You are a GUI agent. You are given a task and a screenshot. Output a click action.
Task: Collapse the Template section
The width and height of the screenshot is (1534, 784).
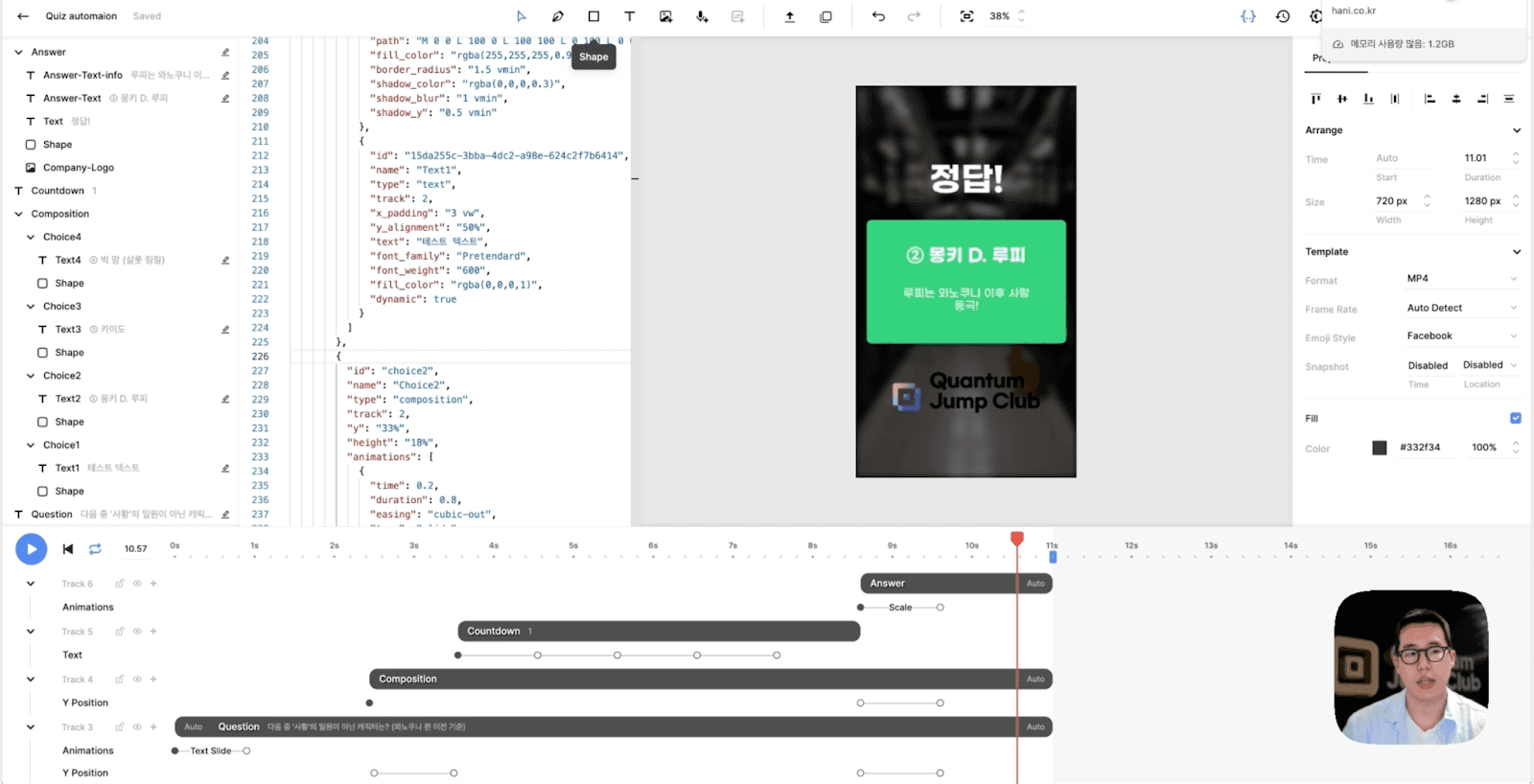[1517, 252]
